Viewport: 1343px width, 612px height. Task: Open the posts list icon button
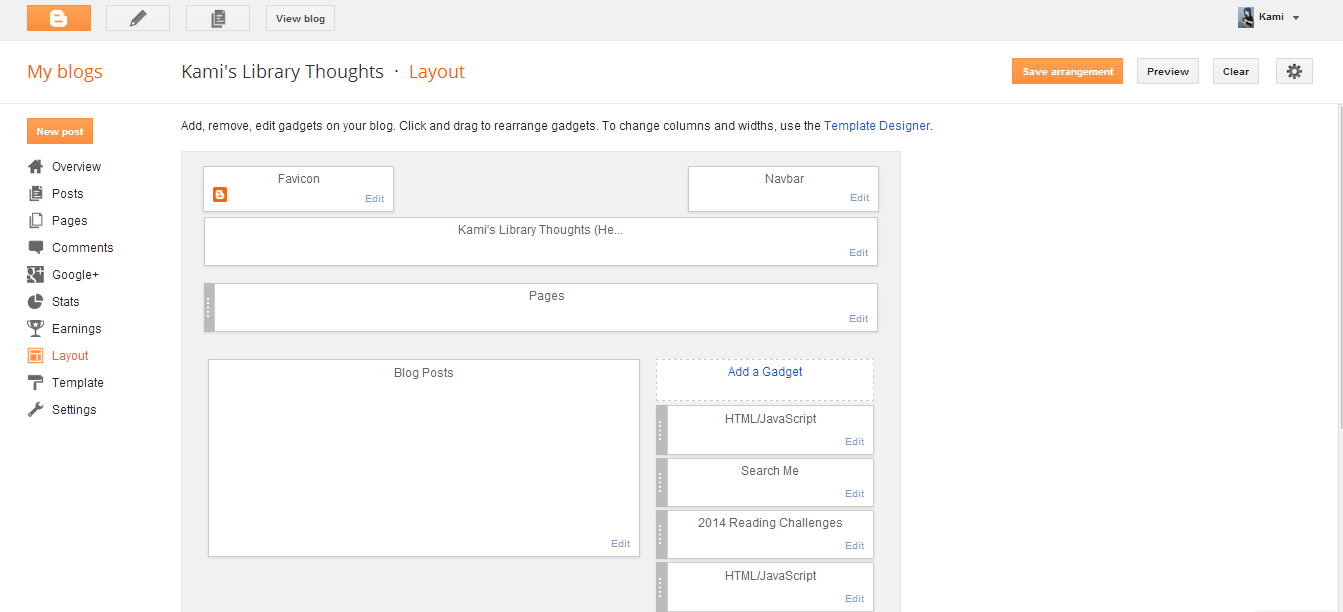tap(218, 17)
